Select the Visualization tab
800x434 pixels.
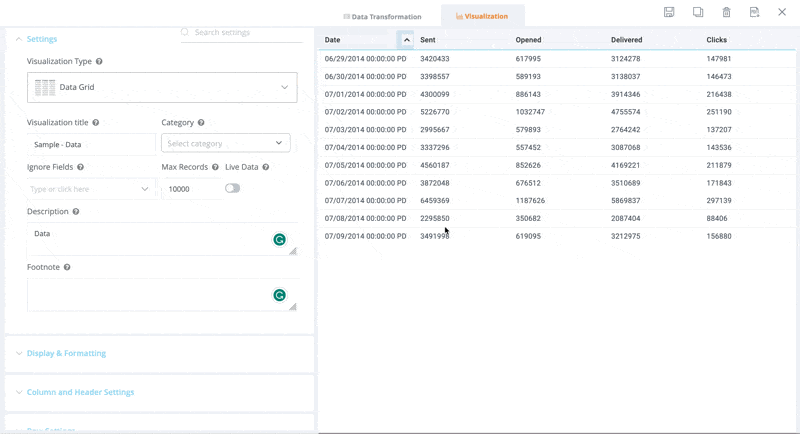point(482,17)
